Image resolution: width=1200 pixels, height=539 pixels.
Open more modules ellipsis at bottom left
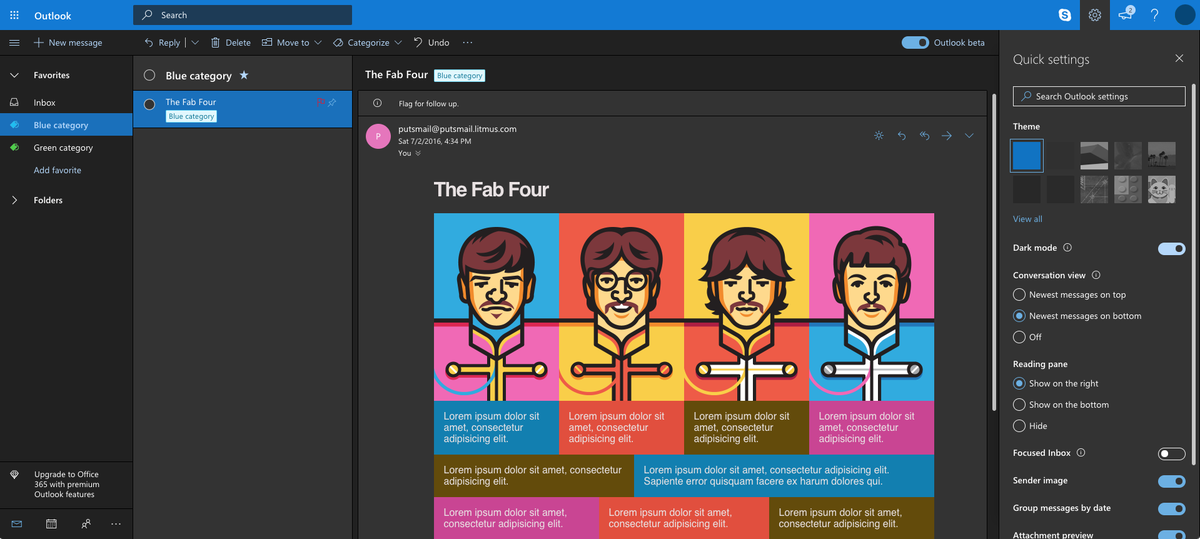tap(116, 523)
